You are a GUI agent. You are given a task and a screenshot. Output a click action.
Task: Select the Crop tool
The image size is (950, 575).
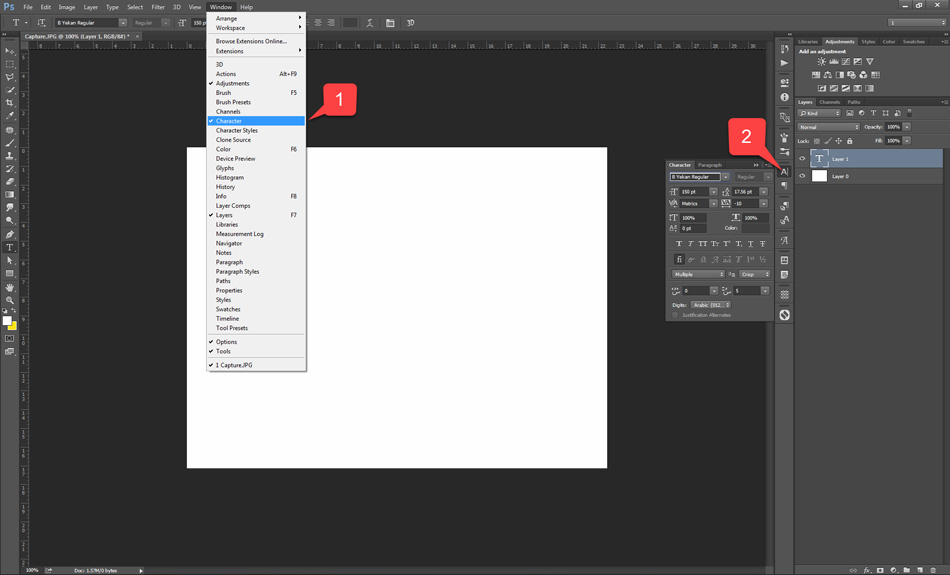10,103
